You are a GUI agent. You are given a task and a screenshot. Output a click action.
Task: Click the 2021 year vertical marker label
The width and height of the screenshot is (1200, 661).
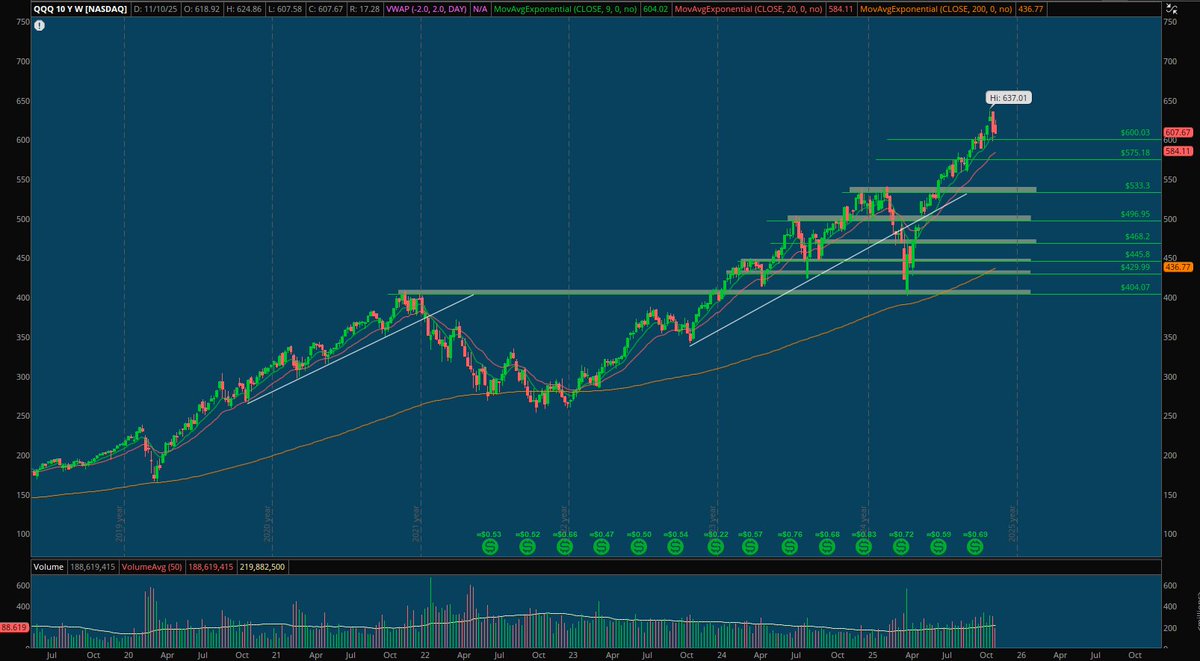pos(417,522)
